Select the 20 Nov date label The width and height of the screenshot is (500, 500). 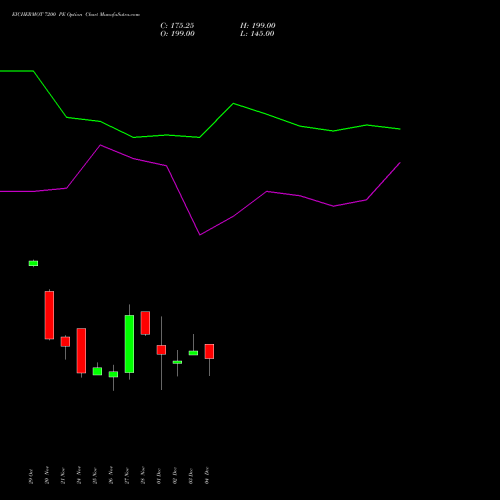pos(47,475)
